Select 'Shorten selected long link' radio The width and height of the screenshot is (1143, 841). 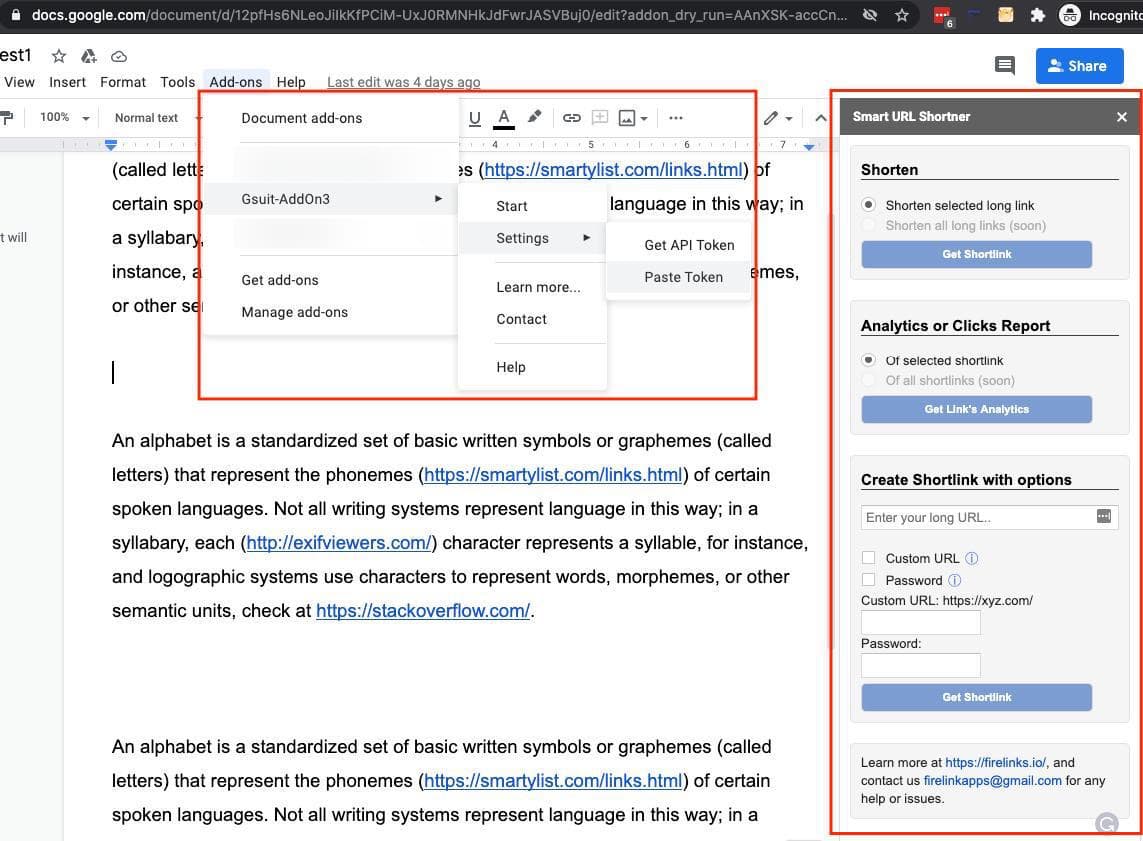point(868,205)
